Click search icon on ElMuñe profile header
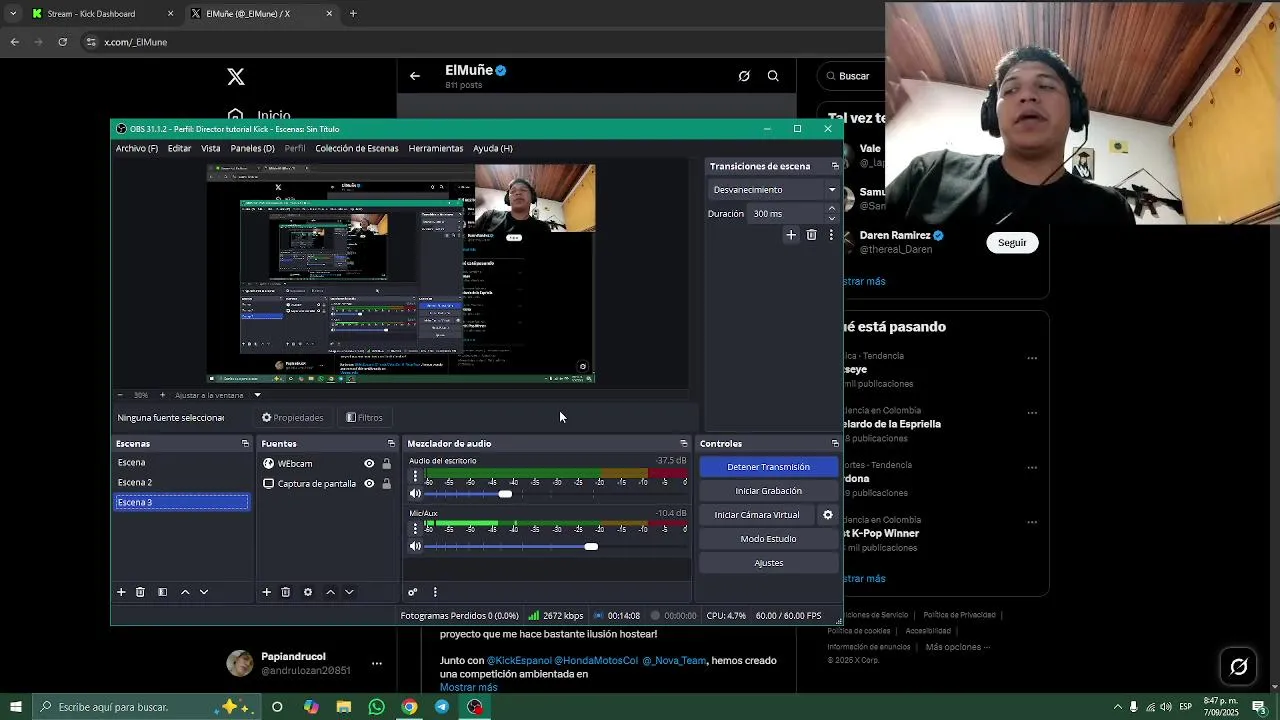Screen dimensions: 1280x720 pyautogui.click(x=773, y=76)
